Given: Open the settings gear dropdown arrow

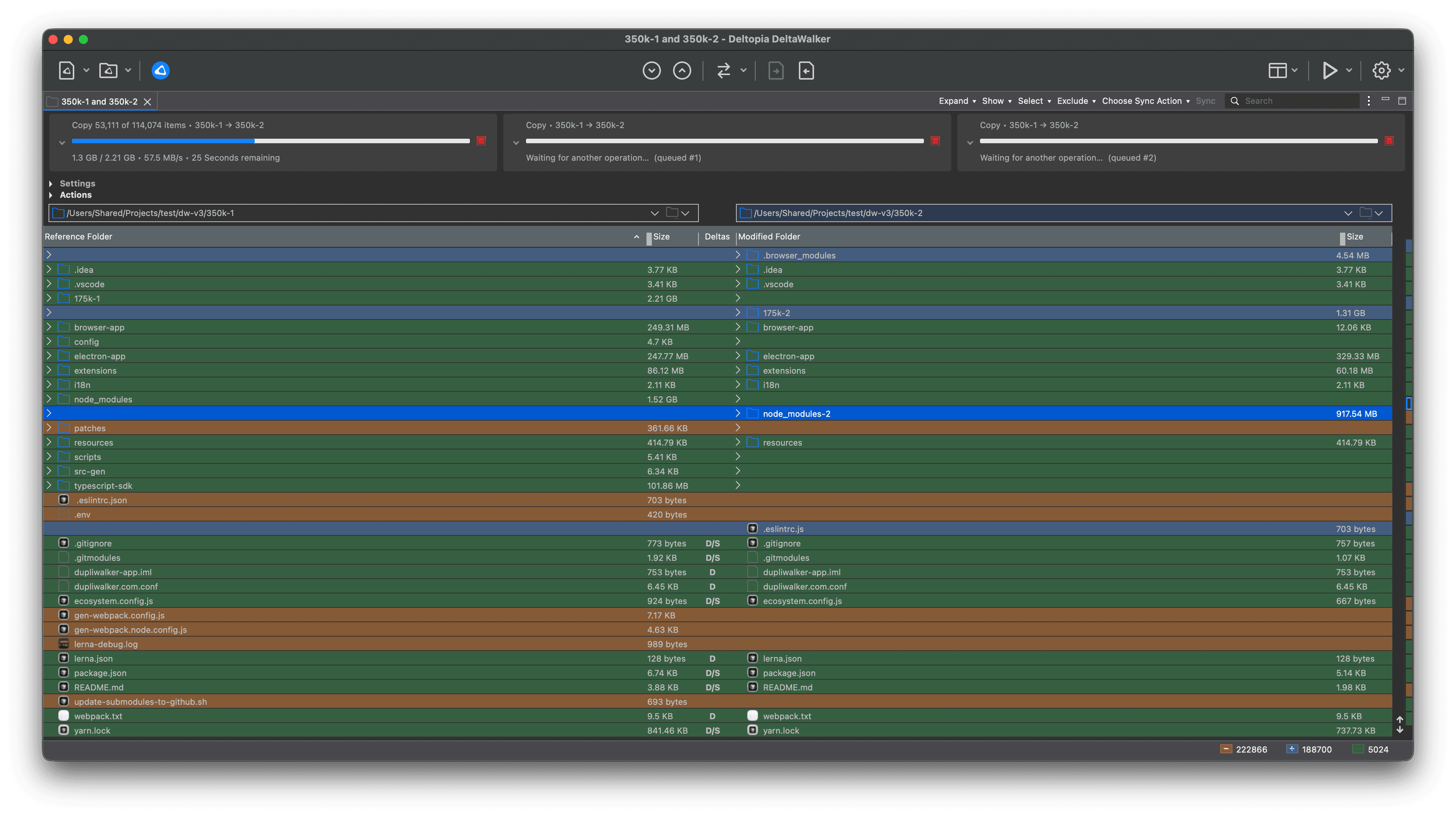Looking at the screenshot, I should pyautogui.click(x=1402, y=71).
